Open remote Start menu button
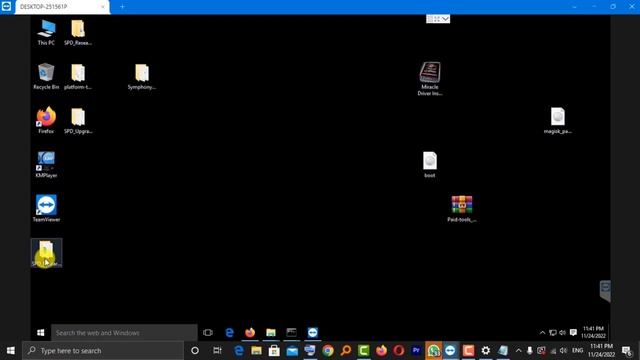Image resolution: width=640 pixels, height=360 pixels. tap(40, 333)
